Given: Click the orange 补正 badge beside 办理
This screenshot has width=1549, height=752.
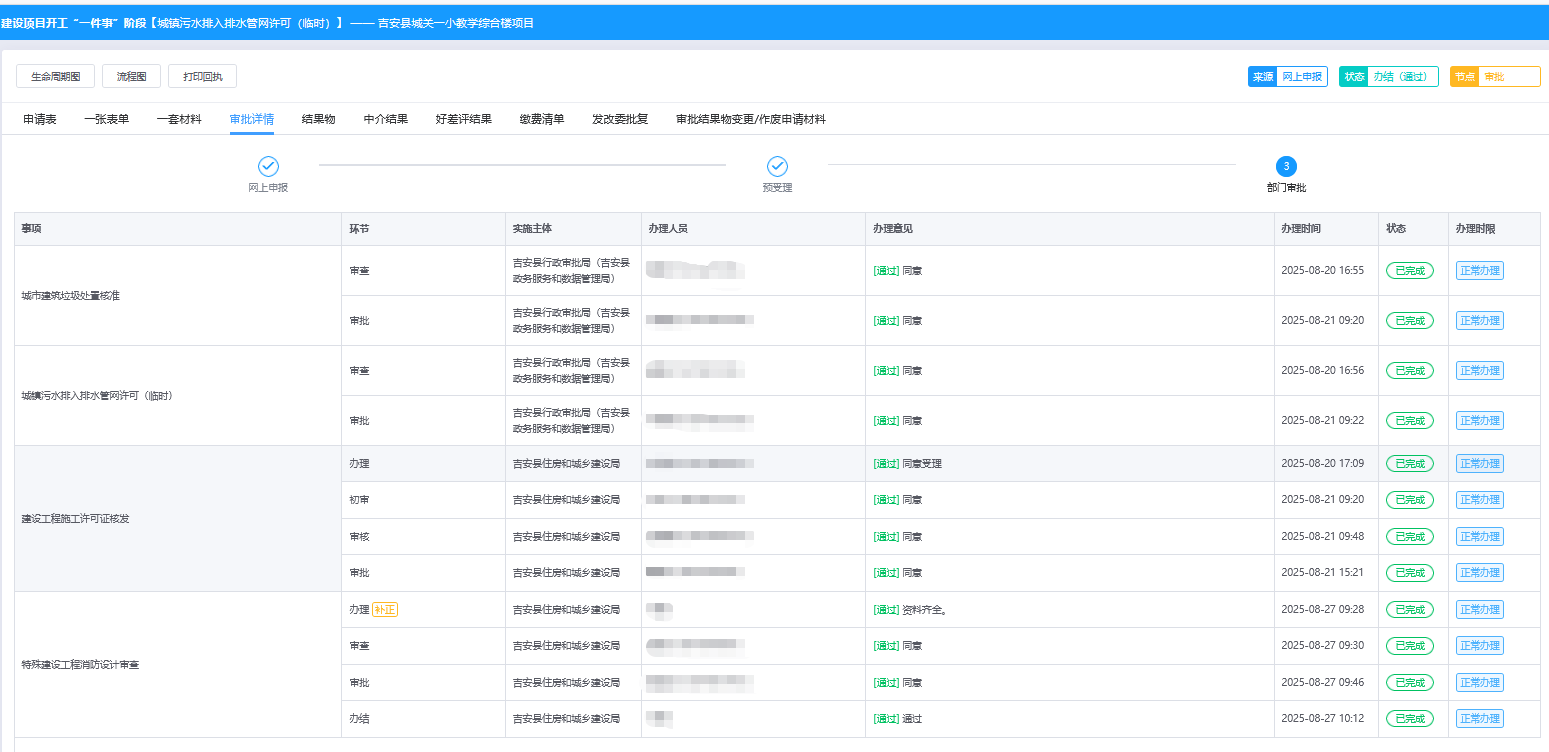Looking at the screenshot, I should 385,609.
